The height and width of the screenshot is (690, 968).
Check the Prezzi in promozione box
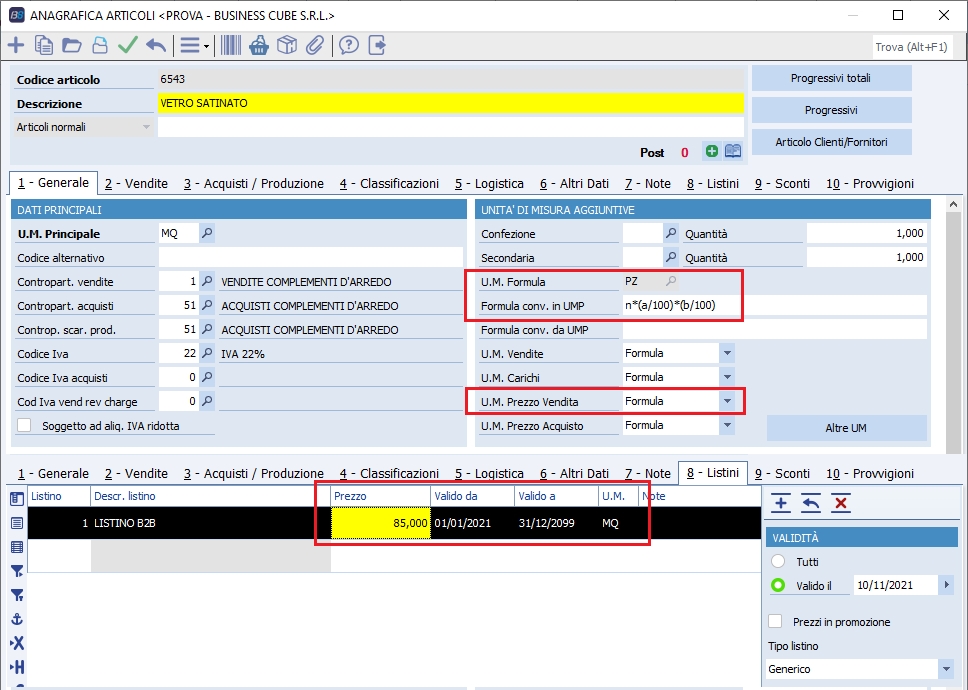775,622
